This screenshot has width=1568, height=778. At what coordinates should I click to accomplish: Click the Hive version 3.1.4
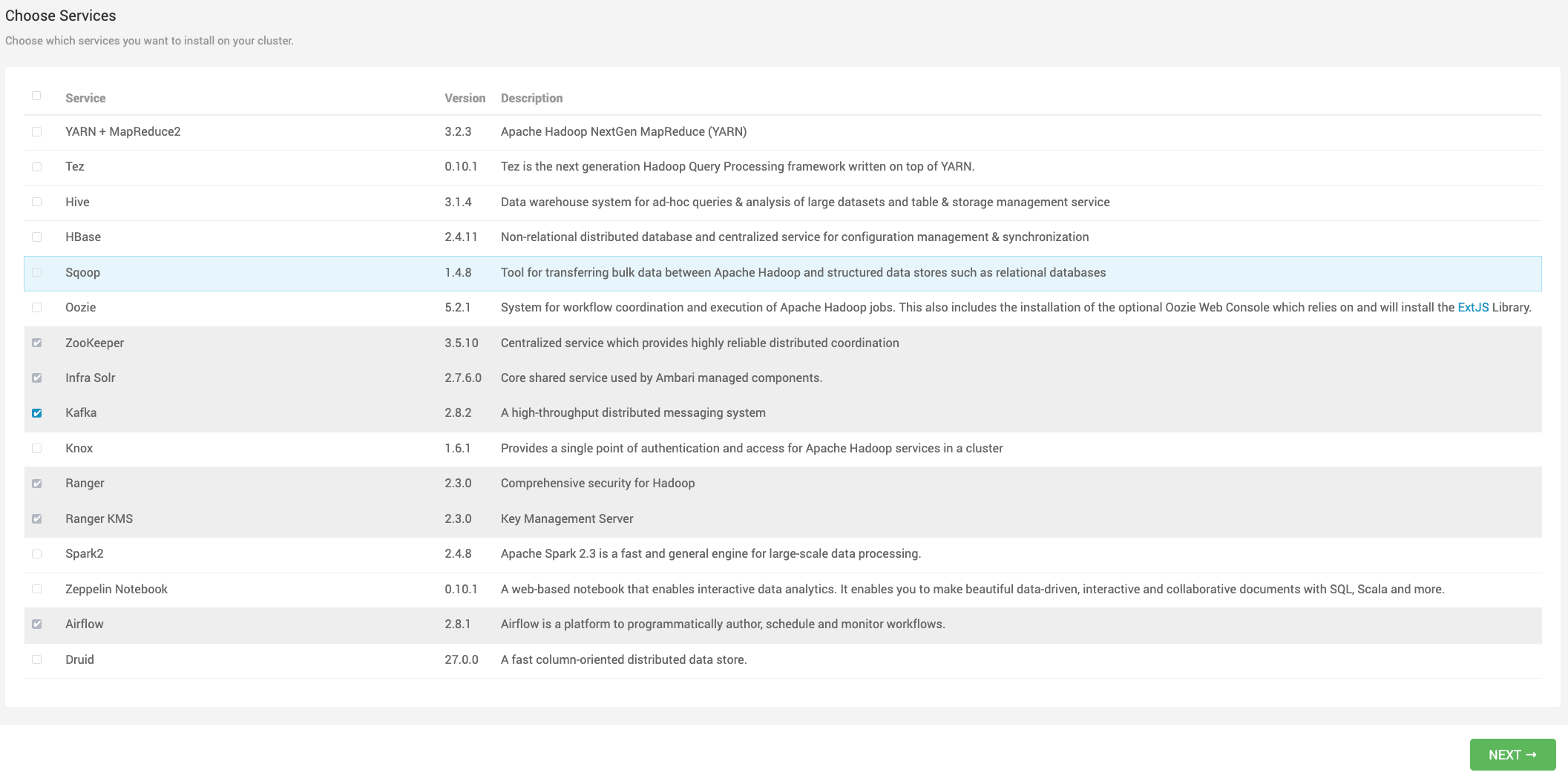point(458,202)
